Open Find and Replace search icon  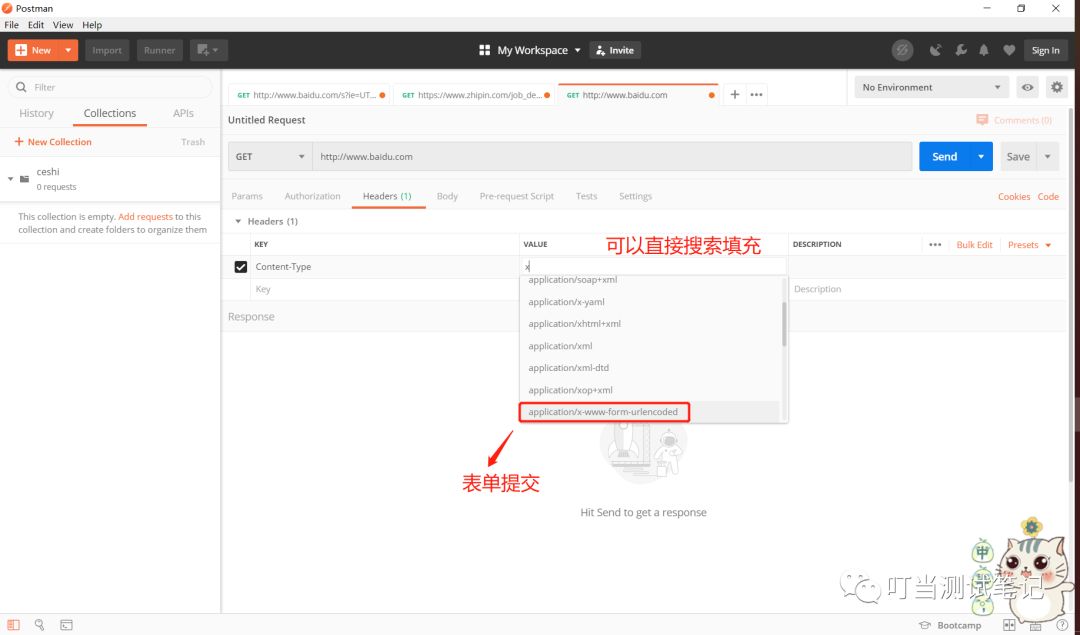pyautogui.click(x=39, y=625)
